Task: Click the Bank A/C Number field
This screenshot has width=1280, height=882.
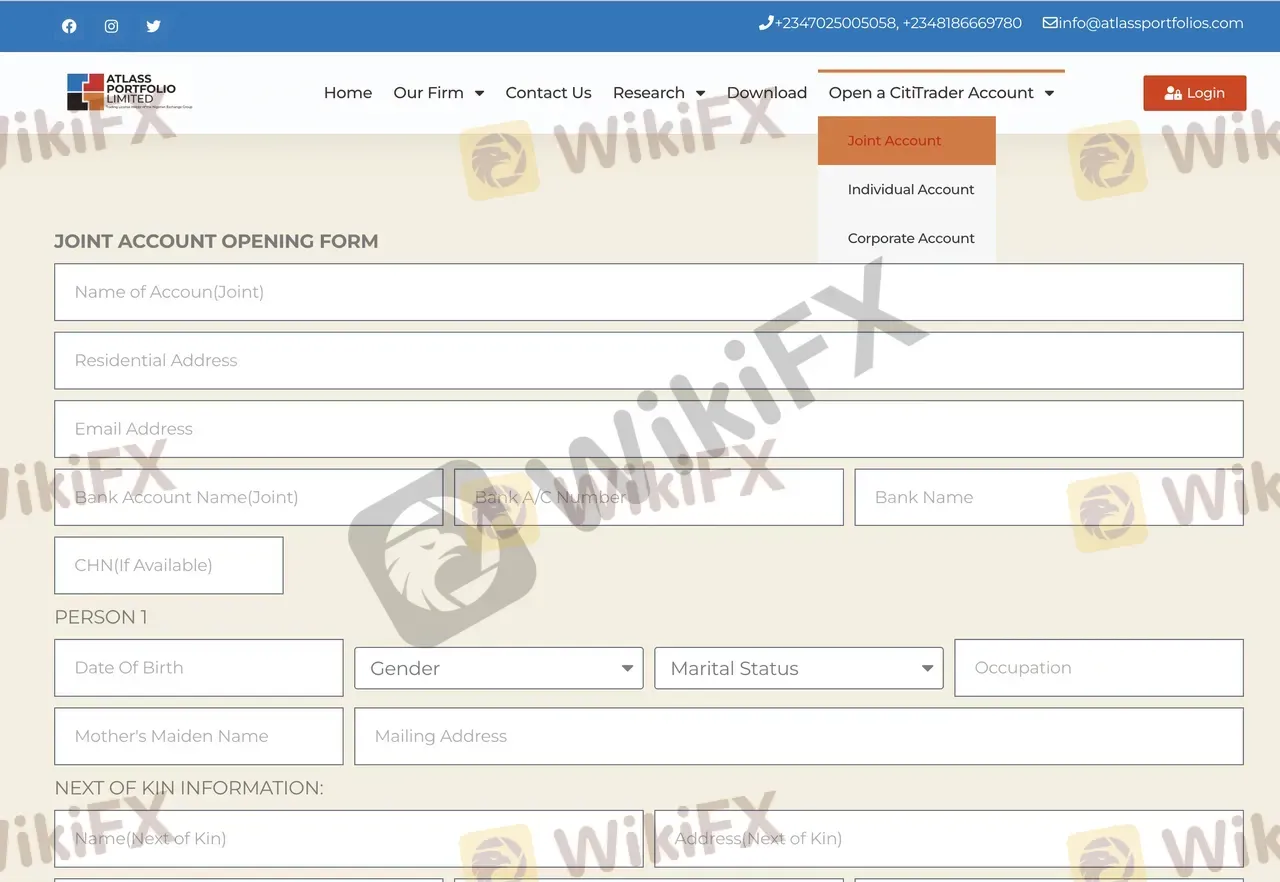Action: [648, 498]
